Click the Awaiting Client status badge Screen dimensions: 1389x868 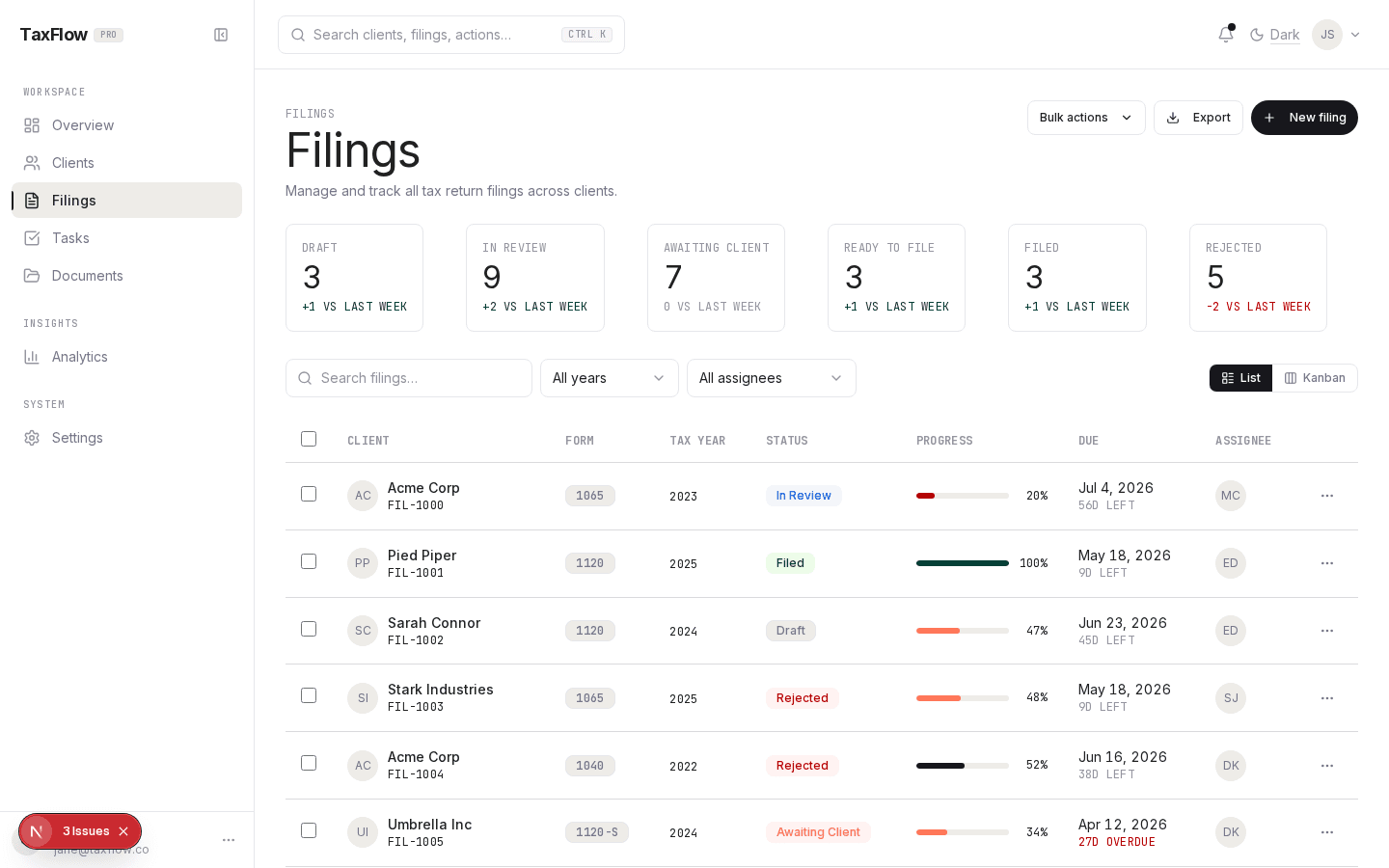[x=818, y=832]
